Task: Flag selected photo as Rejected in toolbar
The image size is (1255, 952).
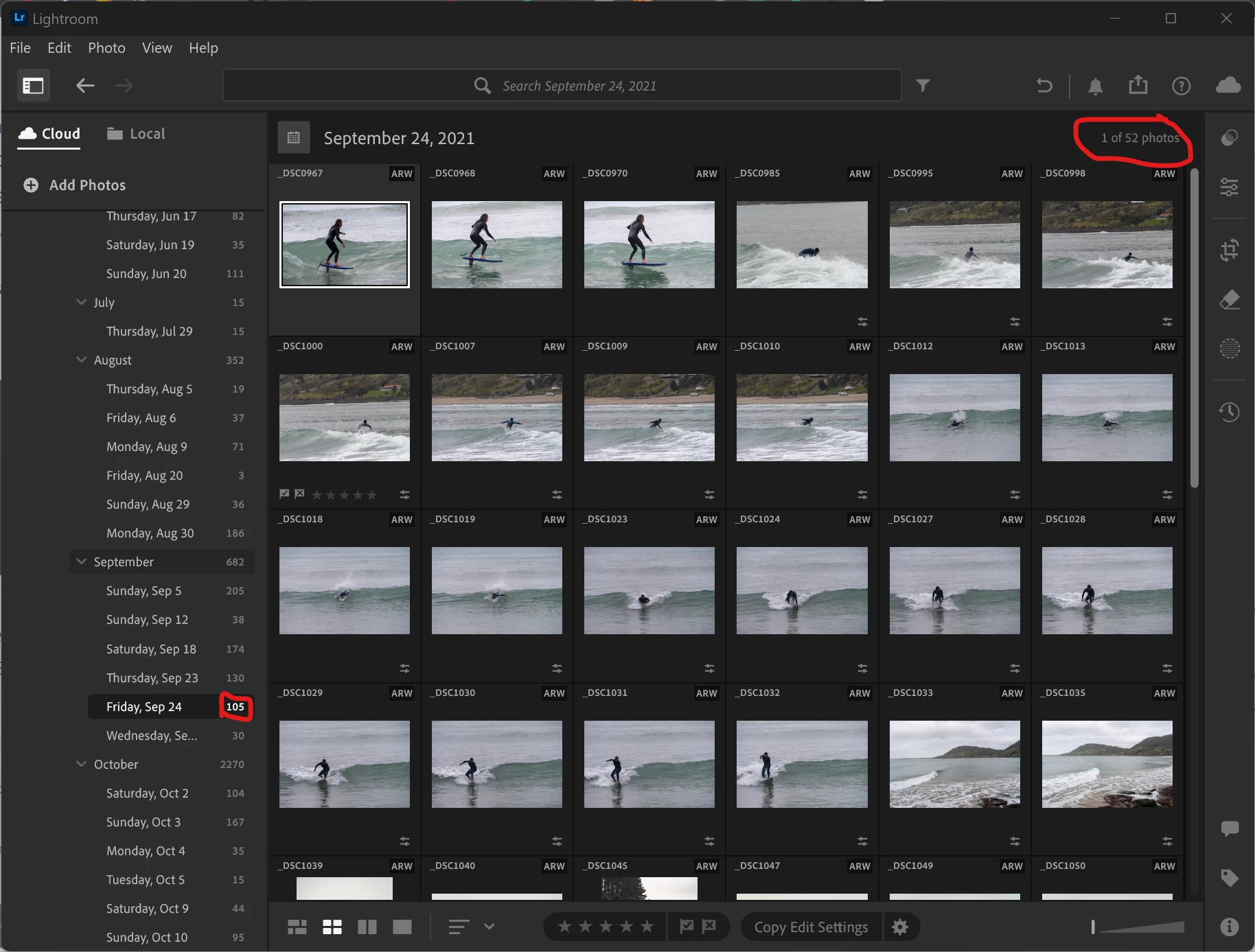Action: click(x=709, y=927)
